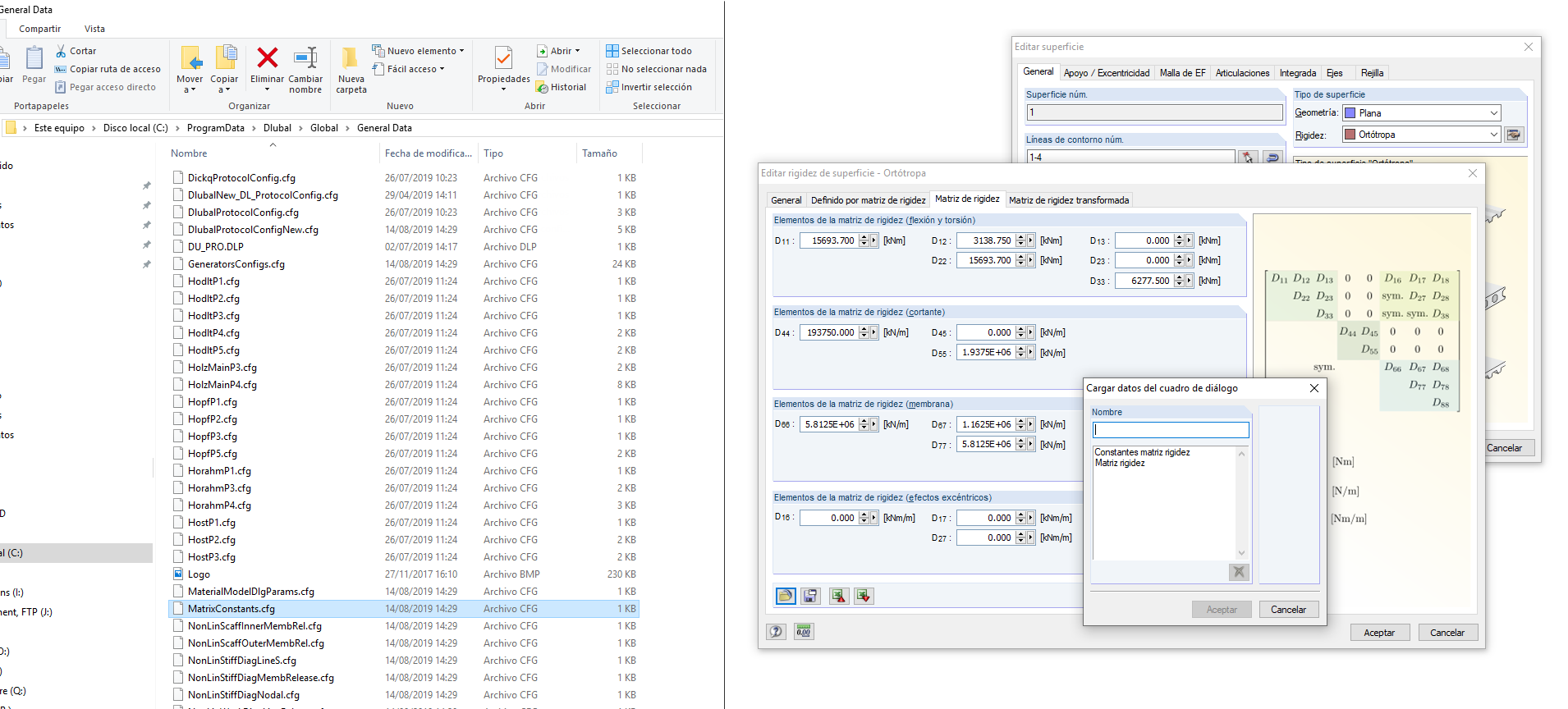Click Copiar ruta de acceso in ribbon
The image size is (1568, 709).
pyautogui.click(x=108, y=69)
